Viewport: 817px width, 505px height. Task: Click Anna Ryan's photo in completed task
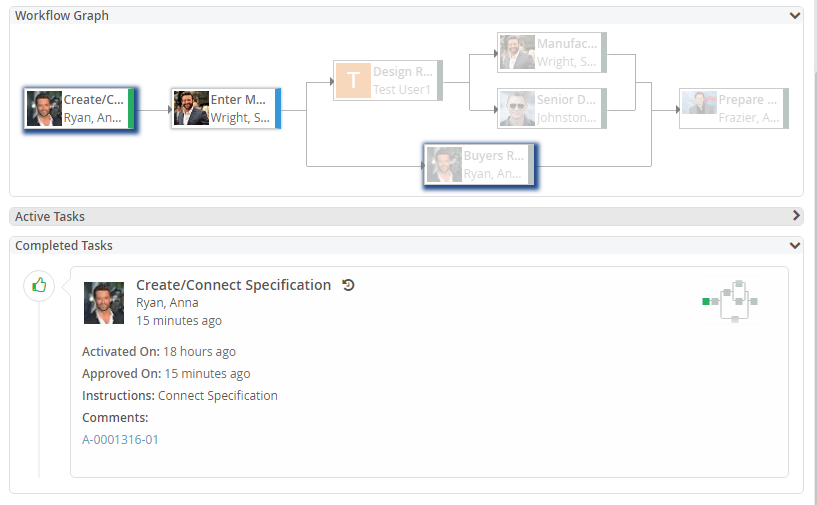pyautogui.click(x=104, y=302)
